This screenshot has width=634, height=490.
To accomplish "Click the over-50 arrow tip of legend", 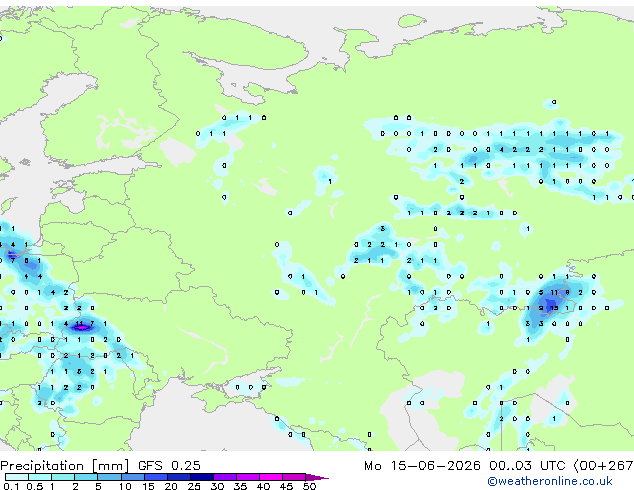I will pyautogui.click(x=317, y=477).
